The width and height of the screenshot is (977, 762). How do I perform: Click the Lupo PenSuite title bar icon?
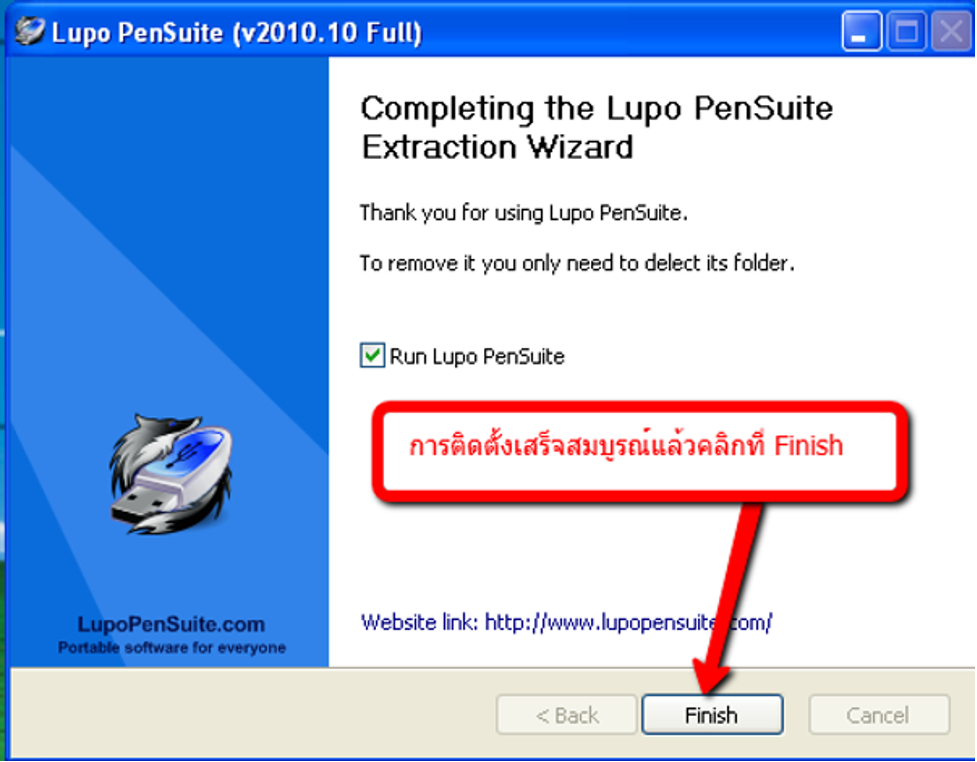pos(30,31)
